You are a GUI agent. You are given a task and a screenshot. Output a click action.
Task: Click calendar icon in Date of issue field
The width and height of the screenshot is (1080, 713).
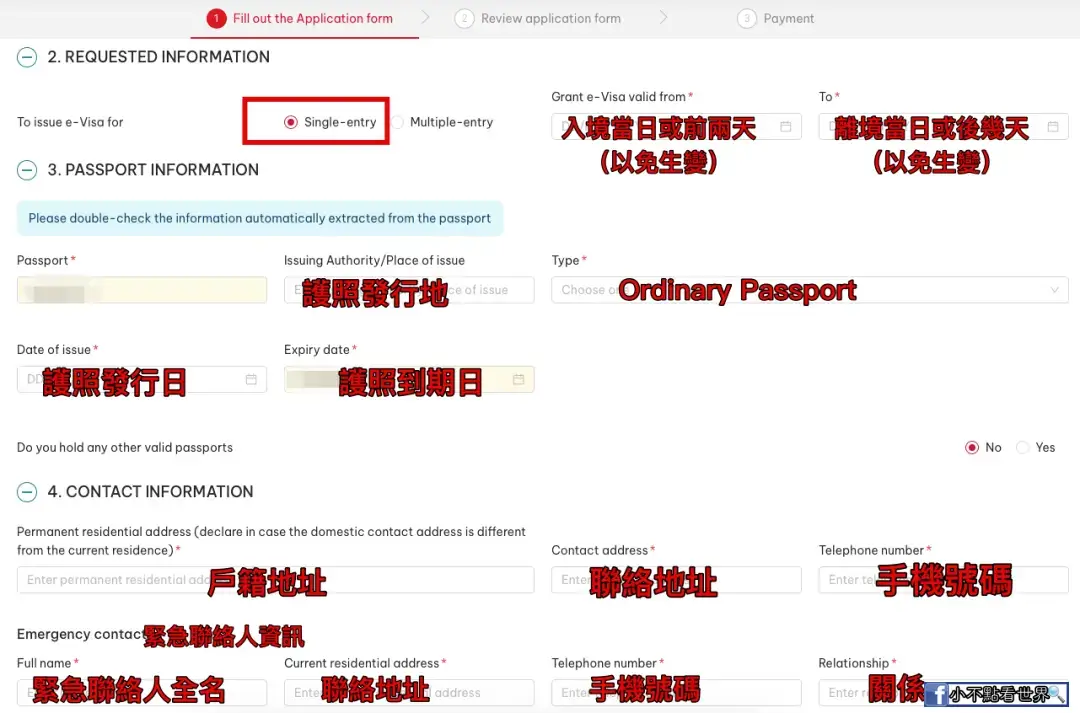[x=251, y=380]
